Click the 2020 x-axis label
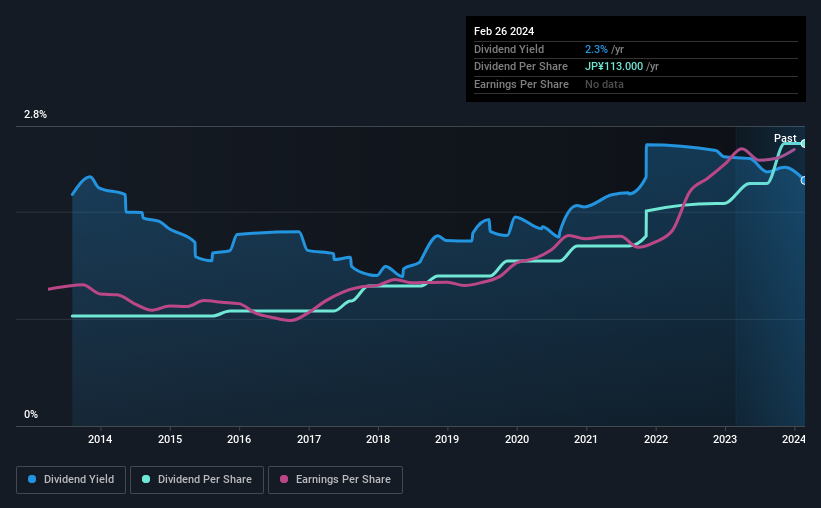The width and height of the screenshot is (821, 508). tap(517, 439)
